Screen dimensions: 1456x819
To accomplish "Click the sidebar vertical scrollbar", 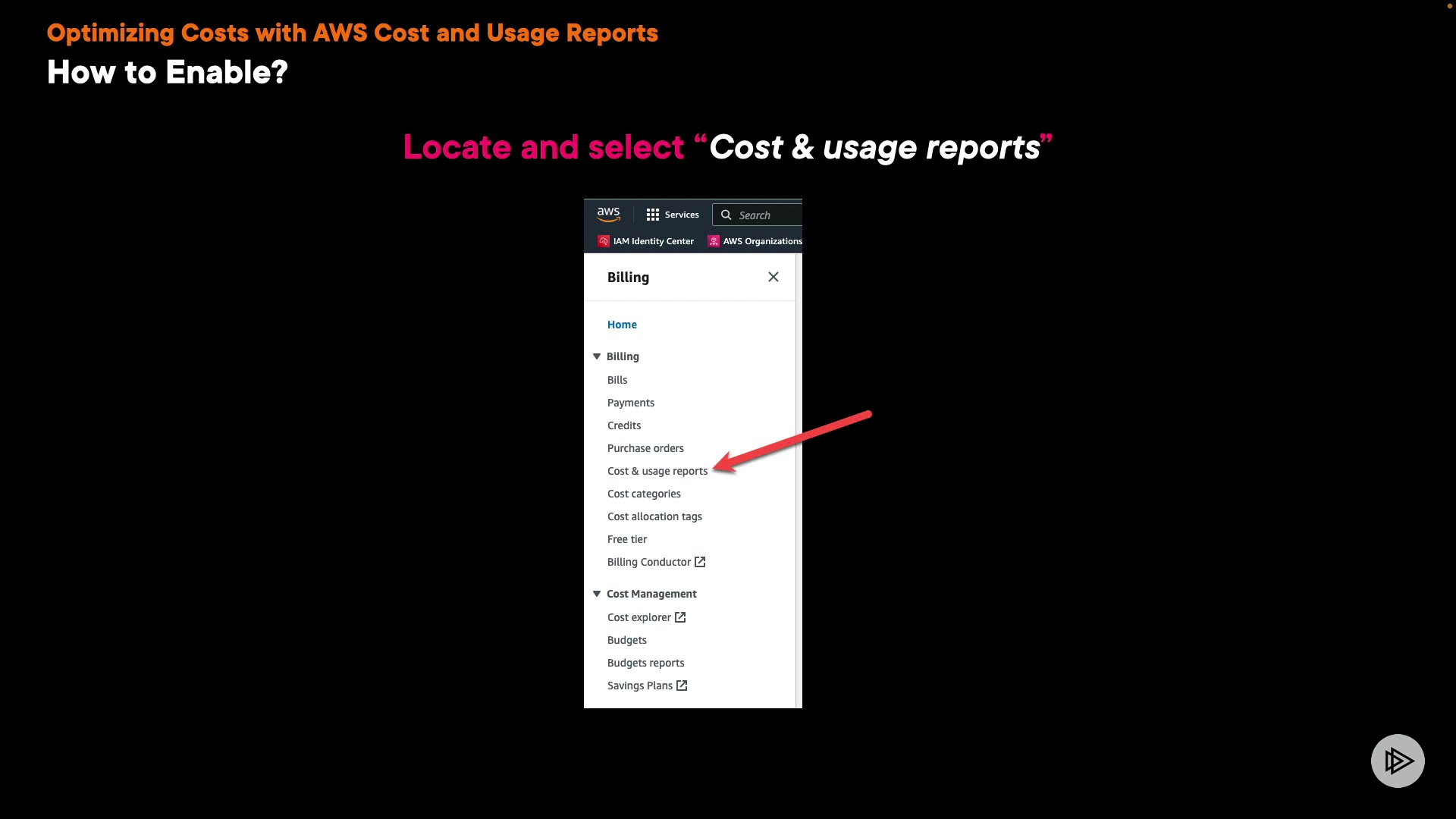I will [x=799, y=481].
